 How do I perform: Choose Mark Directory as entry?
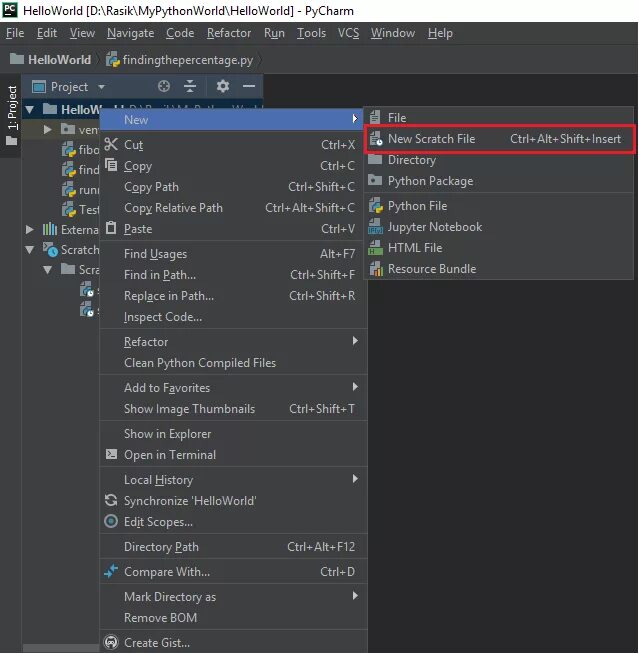(x=234, y=596)
